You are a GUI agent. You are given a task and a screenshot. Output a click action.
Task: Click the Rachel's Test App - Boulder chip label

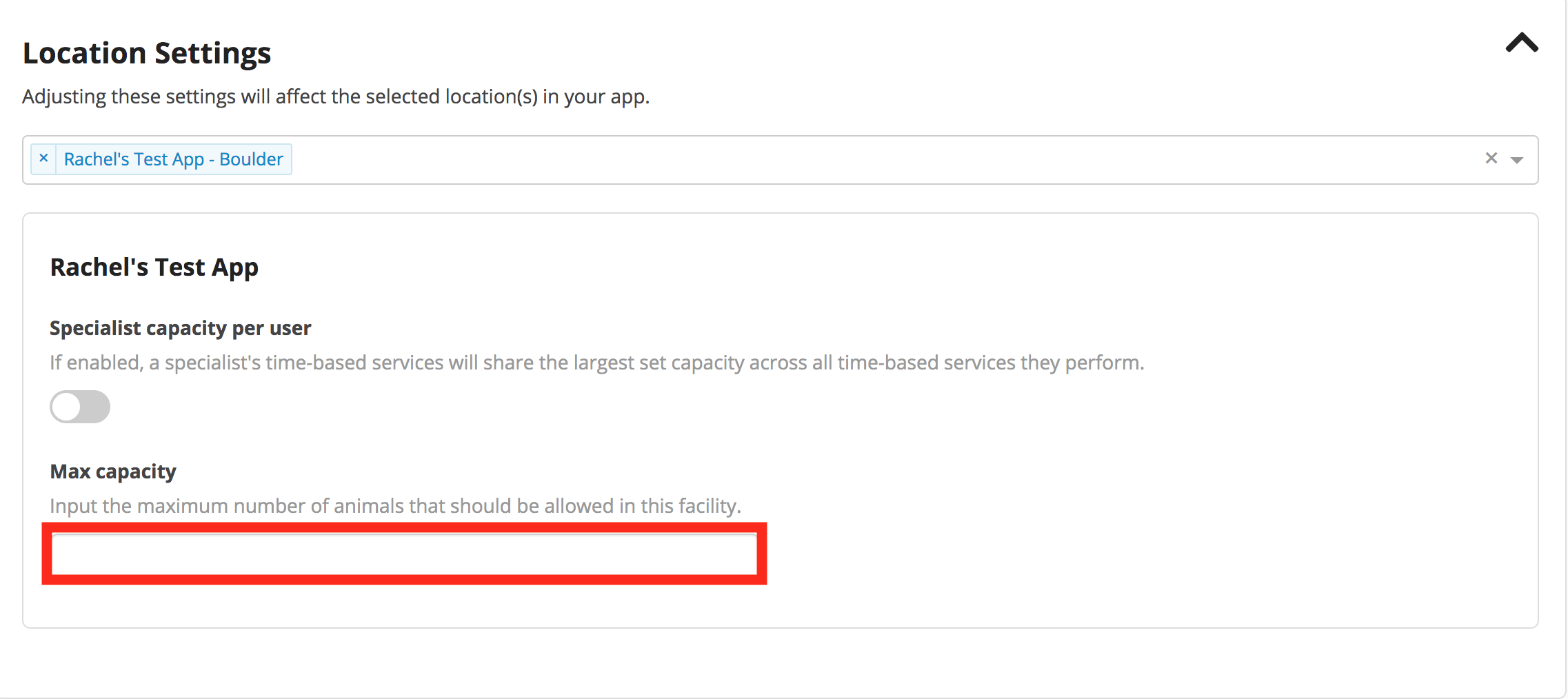tap(172, 159)
